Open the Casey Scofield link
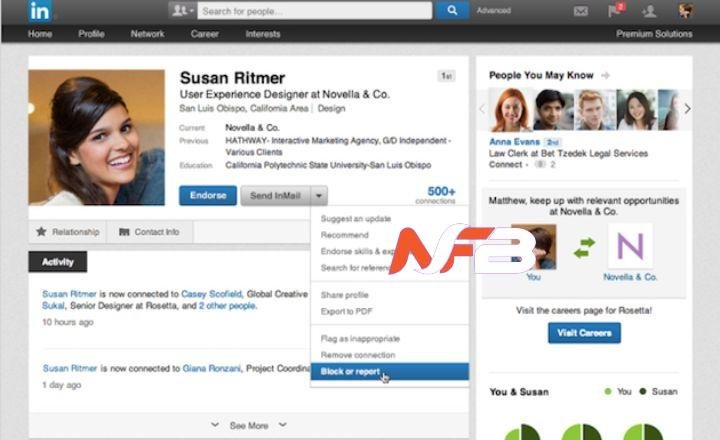Image resolution: width=720 pixels, height=440 pixels. pyautogui.click(x=211, y=294)
